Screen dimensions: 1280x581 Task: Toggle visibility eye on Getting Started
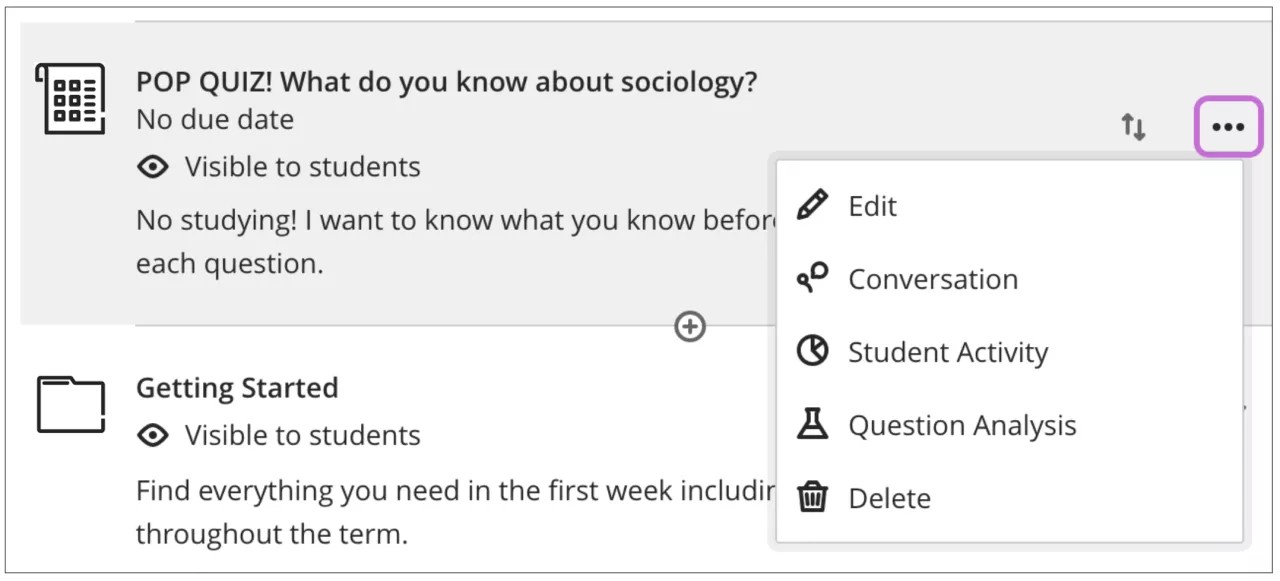(x=152, y=435)
